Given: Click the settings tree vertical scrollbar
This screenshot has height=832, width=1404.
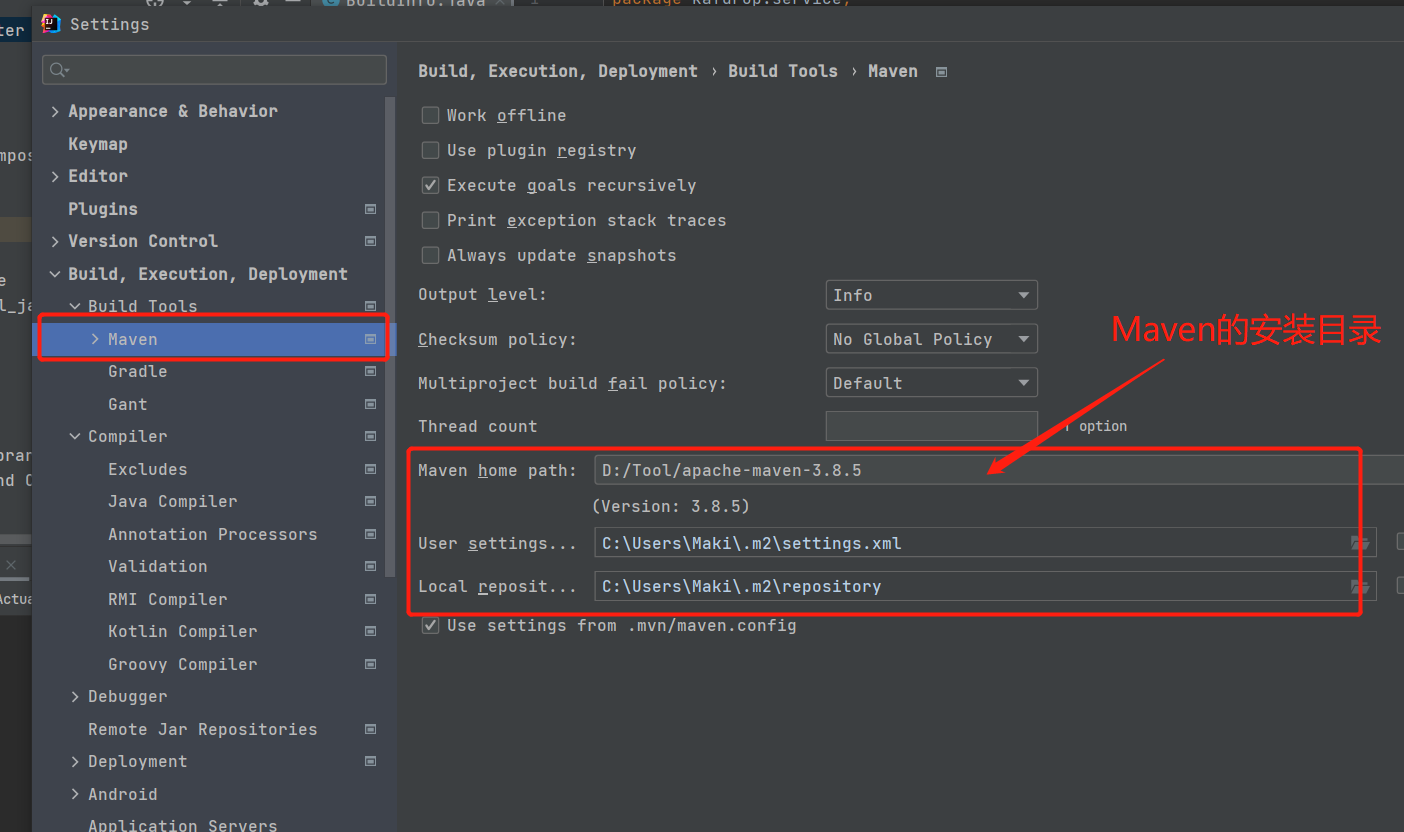Looking at the screenshot, I should click(x=391, y=336).
